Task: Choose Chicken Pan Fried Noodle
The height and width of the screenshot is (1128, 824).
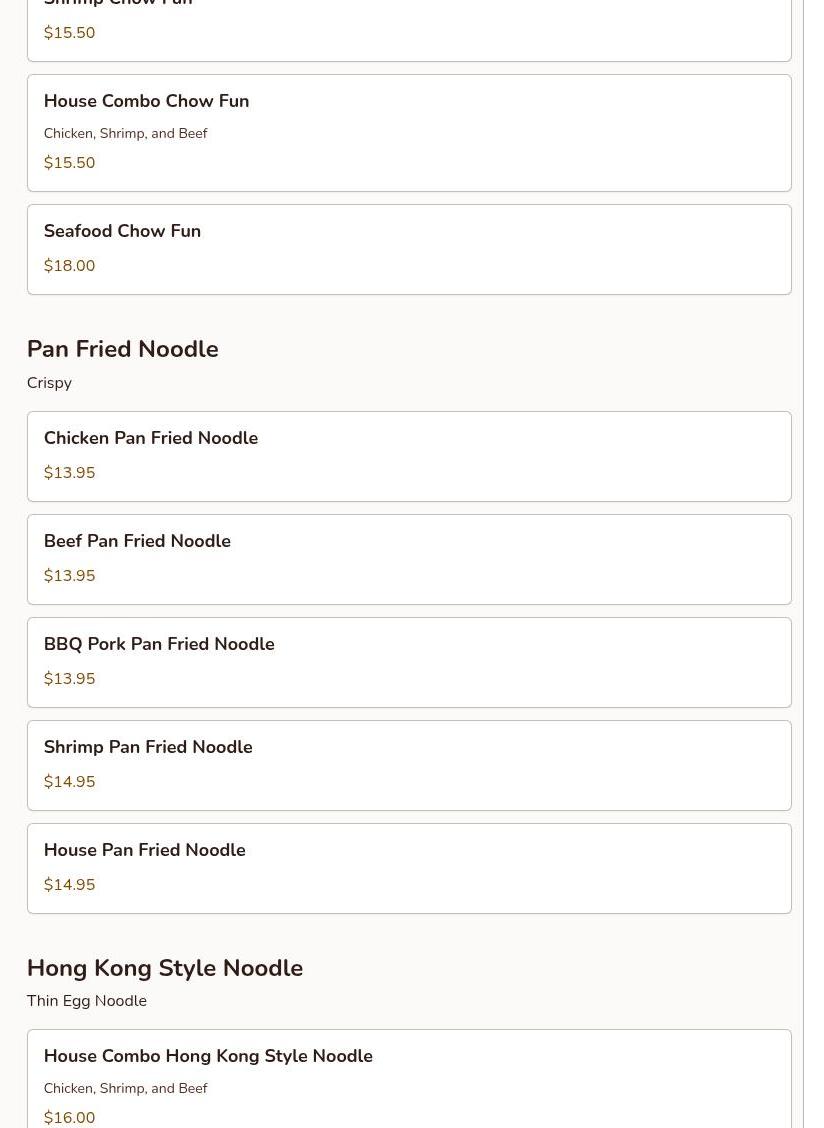Action: [x=409, y=457]
